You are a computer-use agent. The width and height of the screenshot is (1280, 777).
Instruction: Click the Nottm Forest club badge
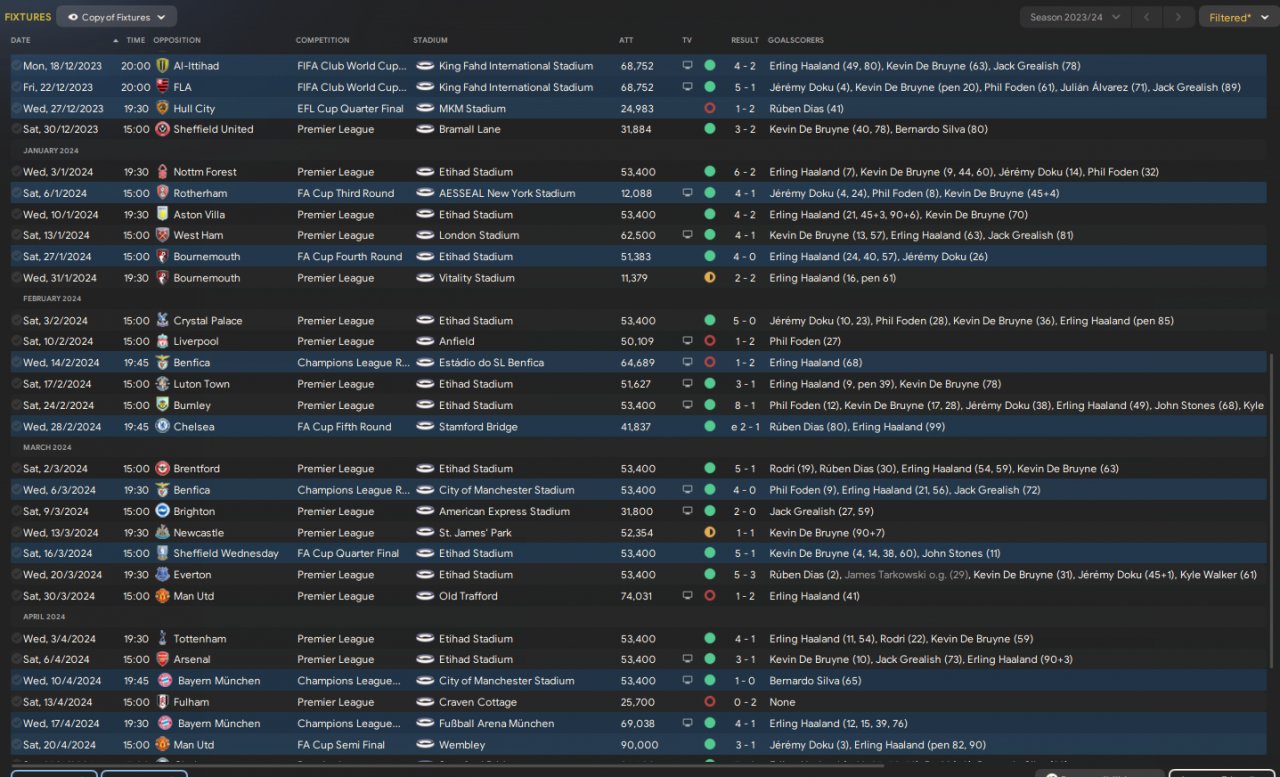coord(162,172)
